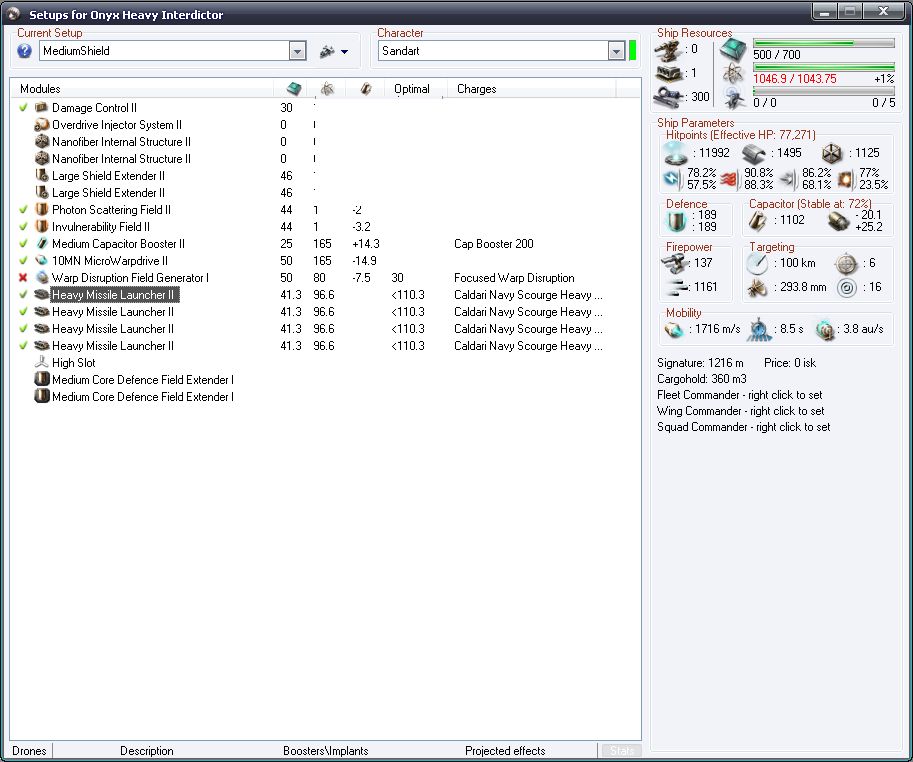Image resolution: width=913 pixels, height=762 pixels.
Task: Select the Photon Scattering Field II row
Action: click(x=325, y=210)
